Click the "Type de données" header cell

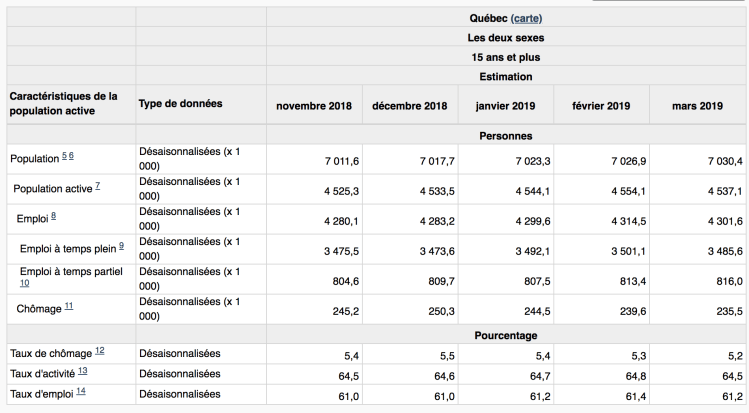(x=181, y=104)
